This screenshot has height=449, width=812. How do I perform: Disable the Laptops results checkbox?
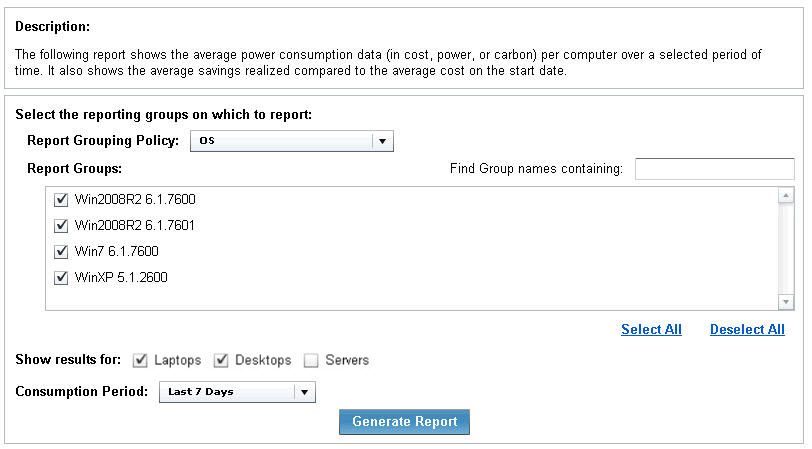pyautogui.click(x=140, y=360)
